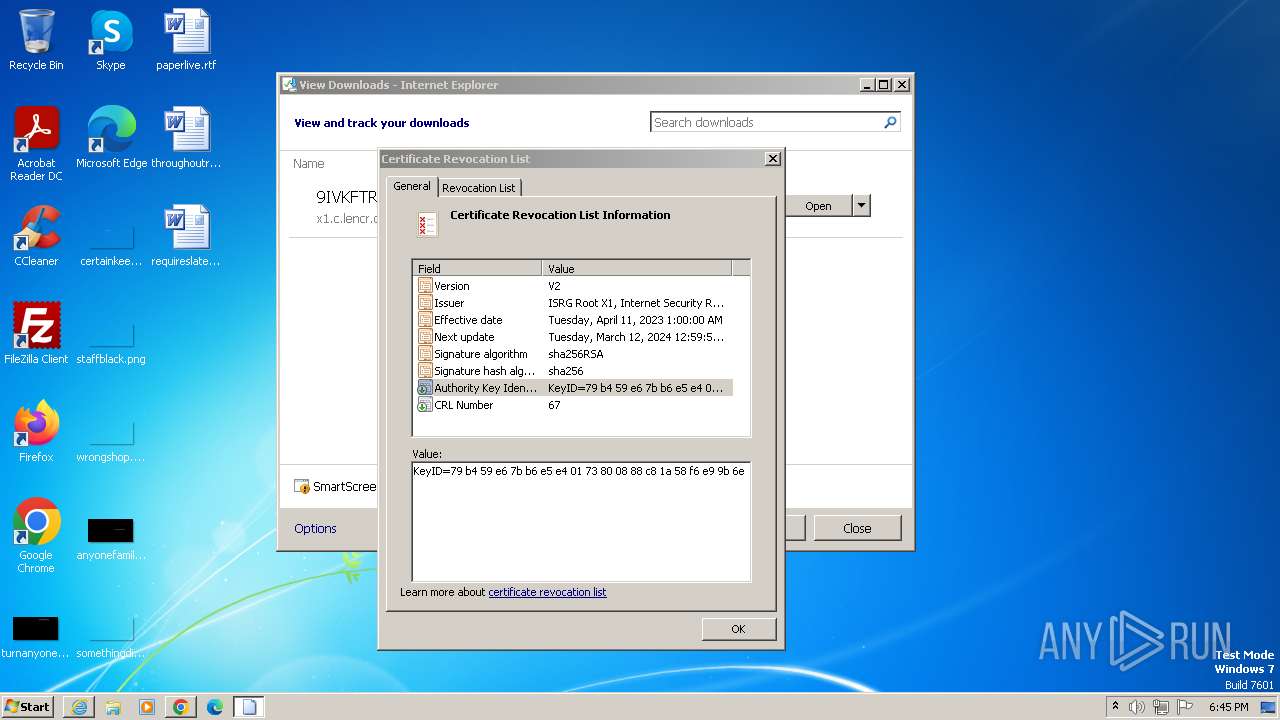The height and width of the screenshot is (720, 1280).
Task: Click the KeyID value text box
Action: click(x=581, y=521)
